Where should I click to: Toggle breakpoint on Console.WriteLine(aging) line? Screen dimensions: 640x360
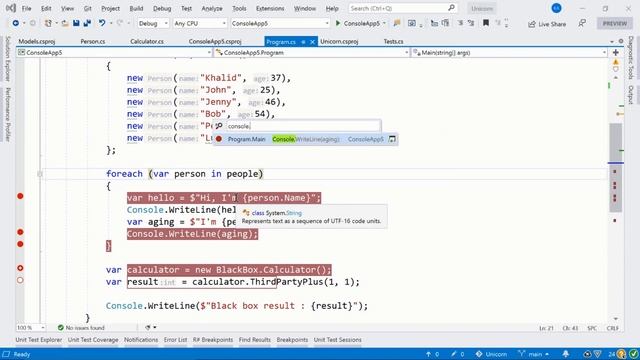(20, 232)
